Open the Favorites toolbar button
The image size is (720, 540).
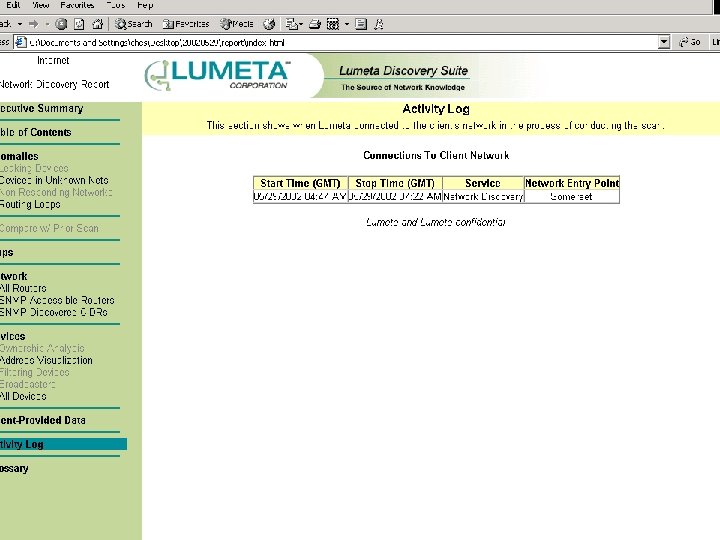pyautogui.click(x=186, y=24)
